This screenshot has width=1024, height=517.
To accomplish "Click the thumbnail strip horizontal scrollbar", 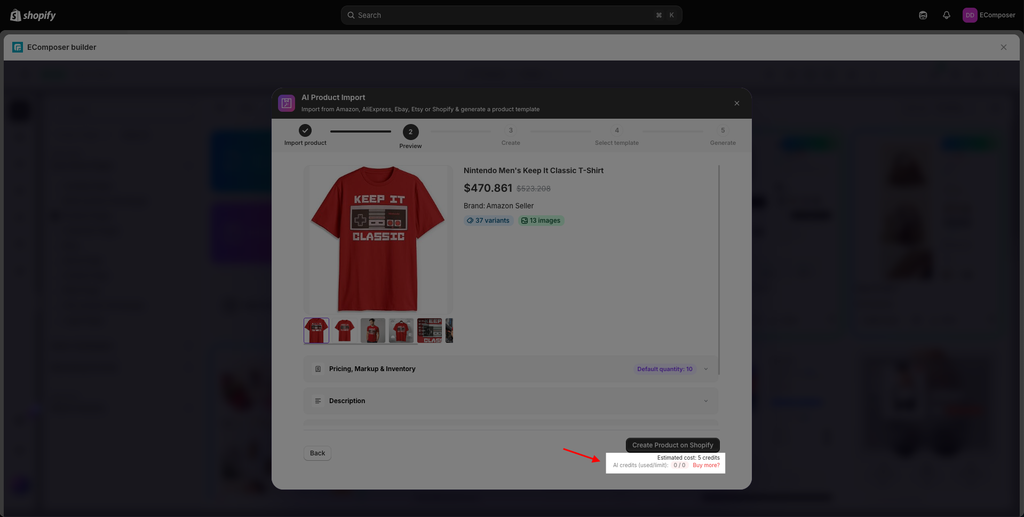I will click(360, 344).
